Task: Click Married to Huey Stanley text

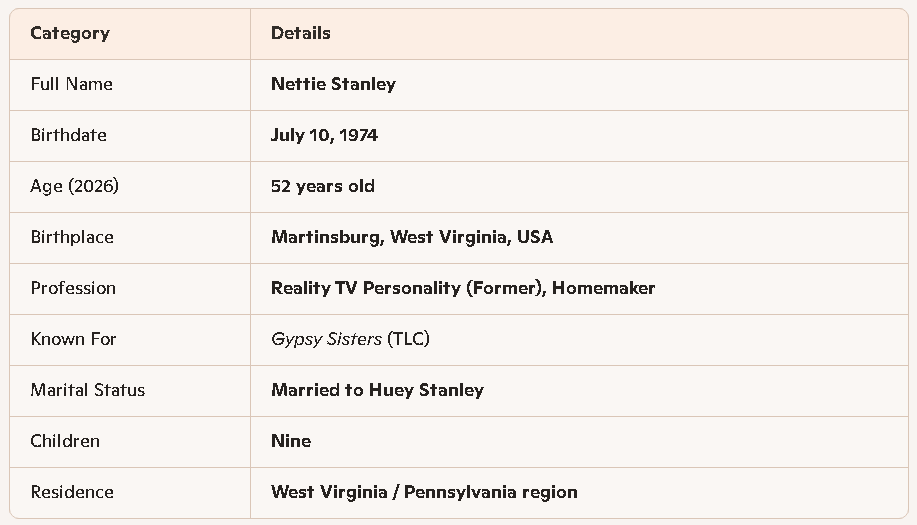Action: click(377, 390)
